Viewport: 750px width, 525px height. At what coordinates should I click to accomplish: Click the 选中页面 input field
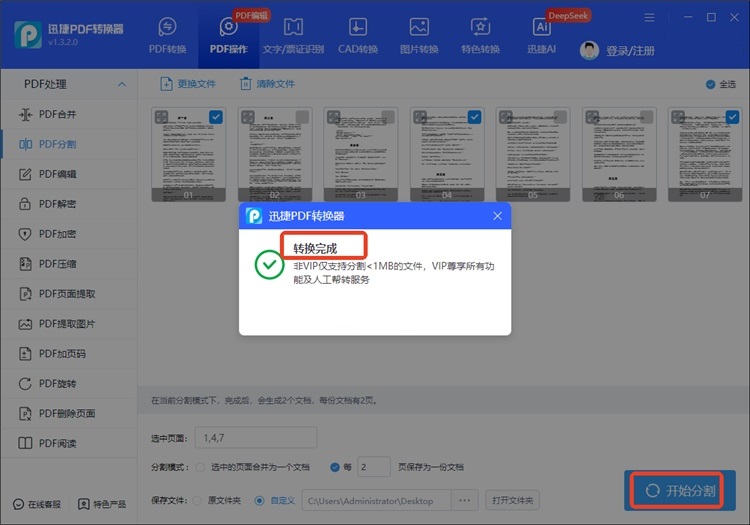258,437
